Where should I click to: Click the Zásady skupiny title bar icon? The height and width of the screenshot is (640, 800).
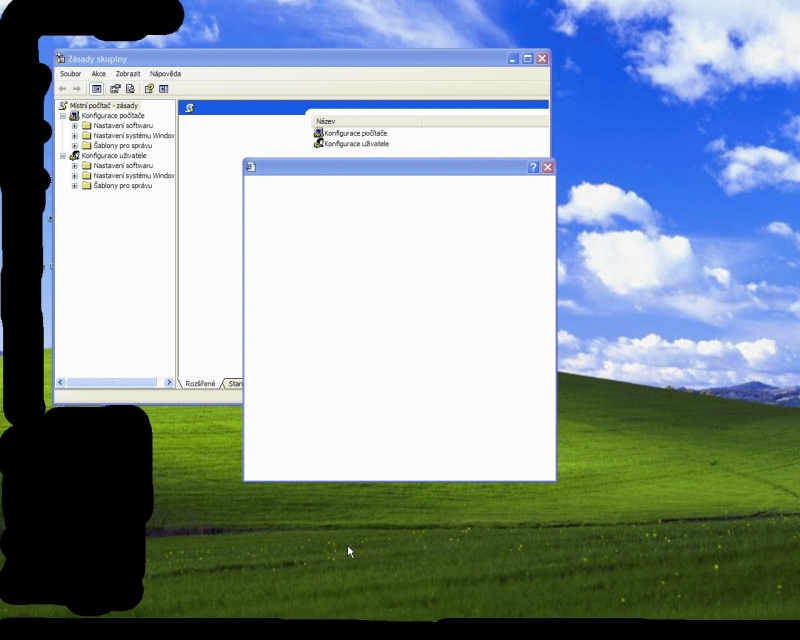[x=61, y=59]
